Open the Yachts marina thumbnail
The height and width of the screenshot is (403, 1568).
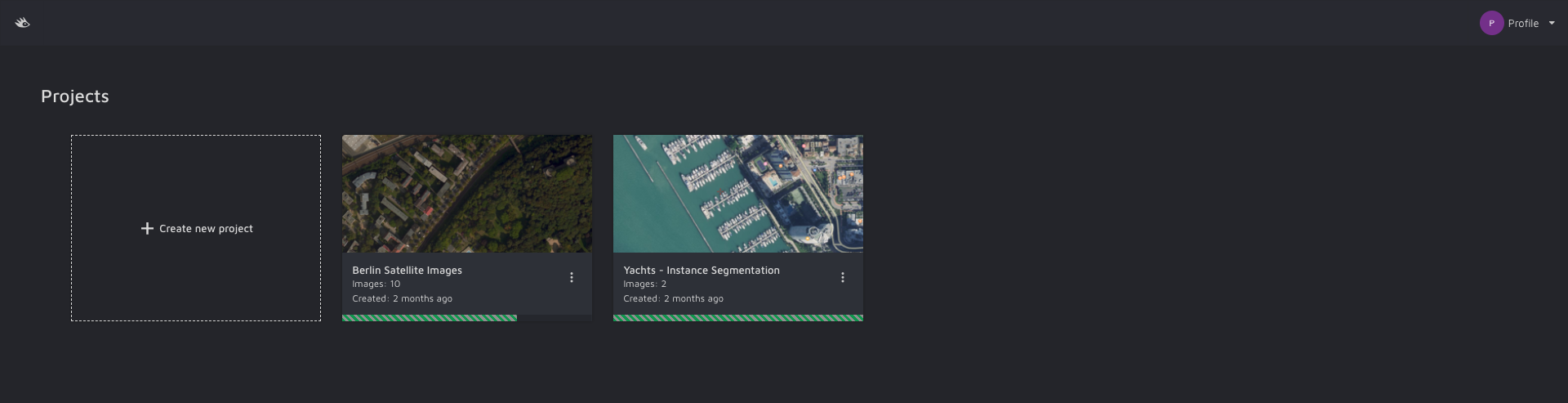pyautogui.click(x=738, y=194)
